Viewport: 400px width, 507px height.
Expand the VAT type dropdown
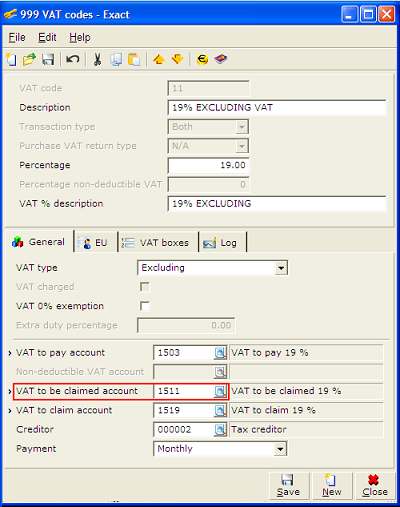[281, 268]
